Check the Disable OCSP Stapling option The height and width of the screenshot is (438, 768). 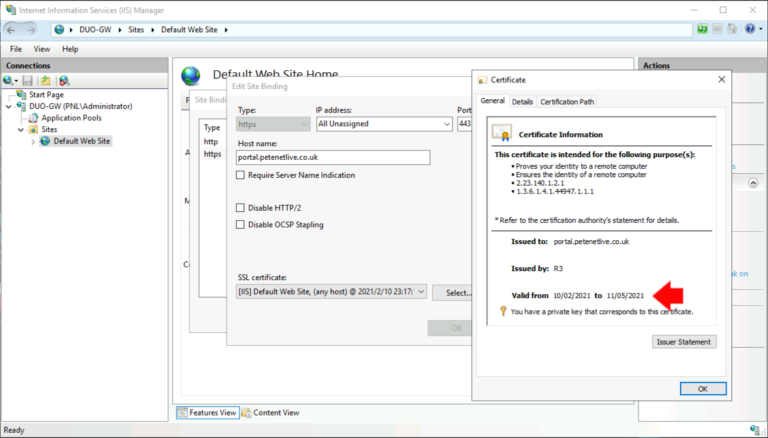click(x=240, y=224)
